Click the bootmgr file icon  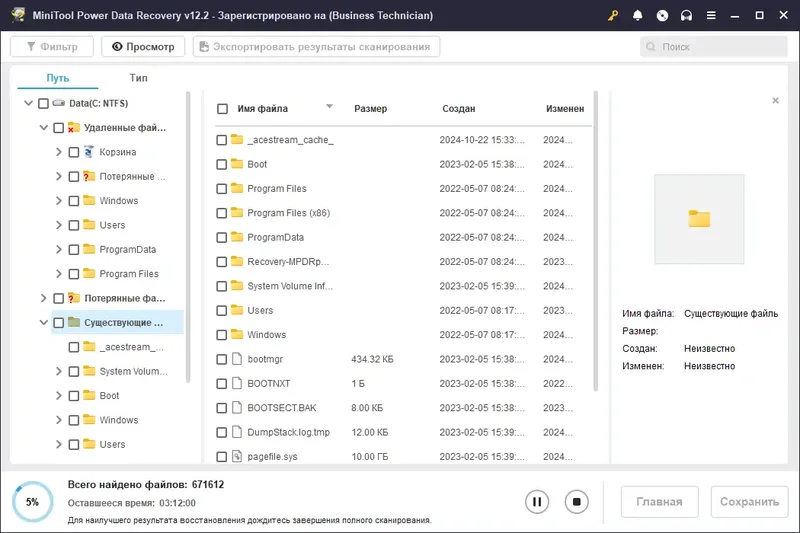pyautogui.click(x=237, y=359)
